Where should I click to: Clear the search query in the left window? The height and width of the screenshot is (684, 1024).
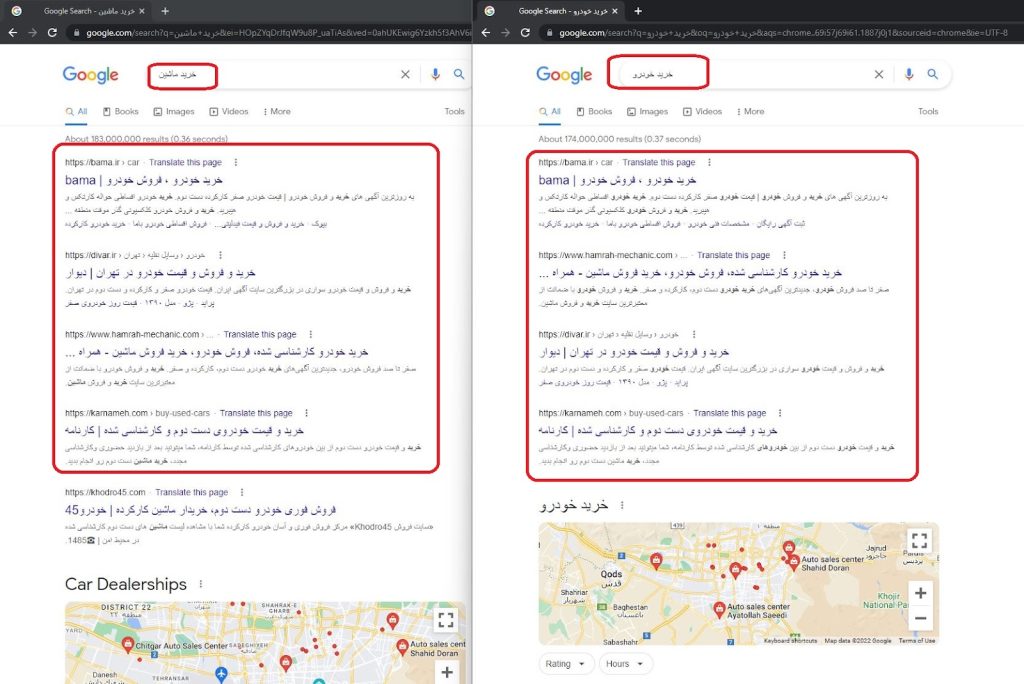coord(406,74)
